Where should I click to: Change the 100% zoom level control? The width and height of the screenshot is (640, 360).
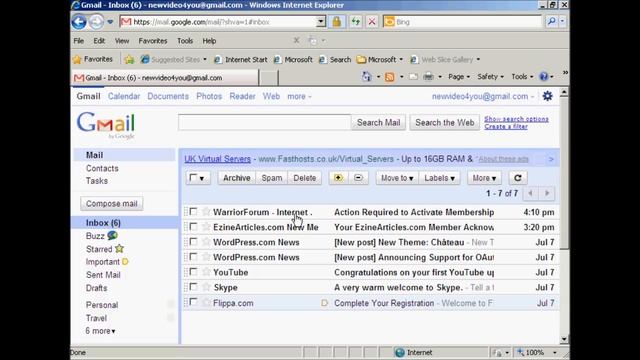pos(537,352)
